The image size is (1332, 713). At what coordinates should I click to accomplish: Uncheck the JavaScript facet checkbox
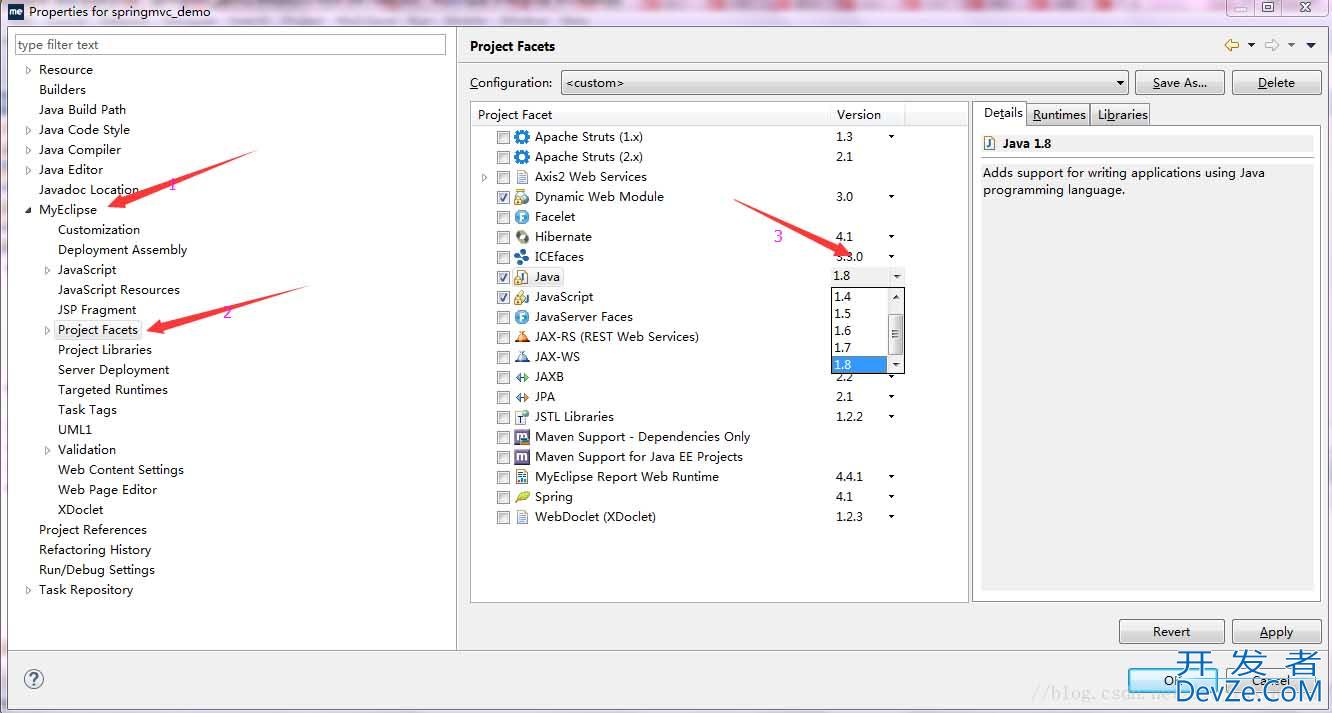pyautogui.click(x=503, y=297)
